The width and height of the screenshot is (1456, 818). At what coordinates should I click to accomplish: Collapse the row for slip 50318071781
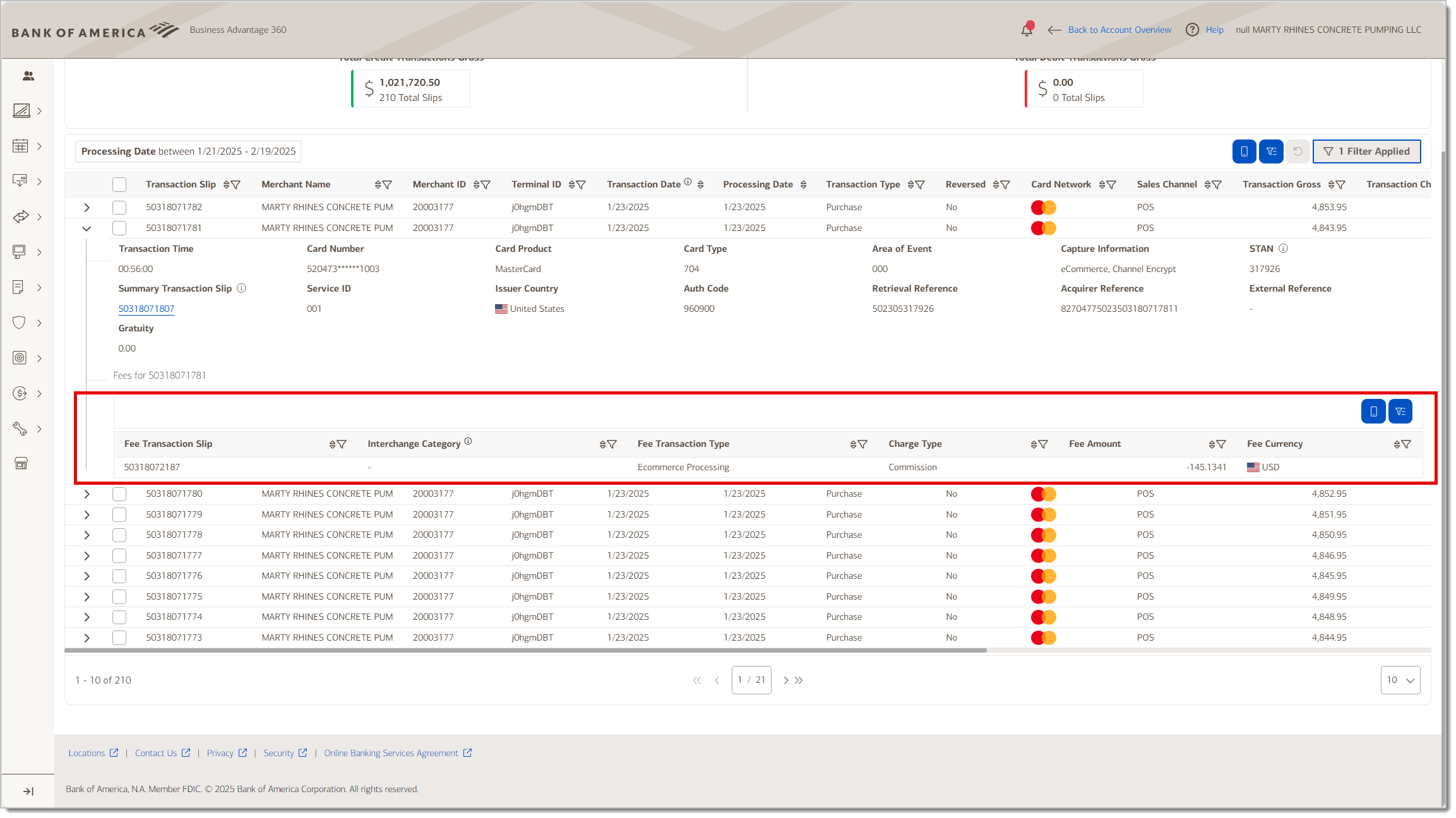[x=87, y=228]
